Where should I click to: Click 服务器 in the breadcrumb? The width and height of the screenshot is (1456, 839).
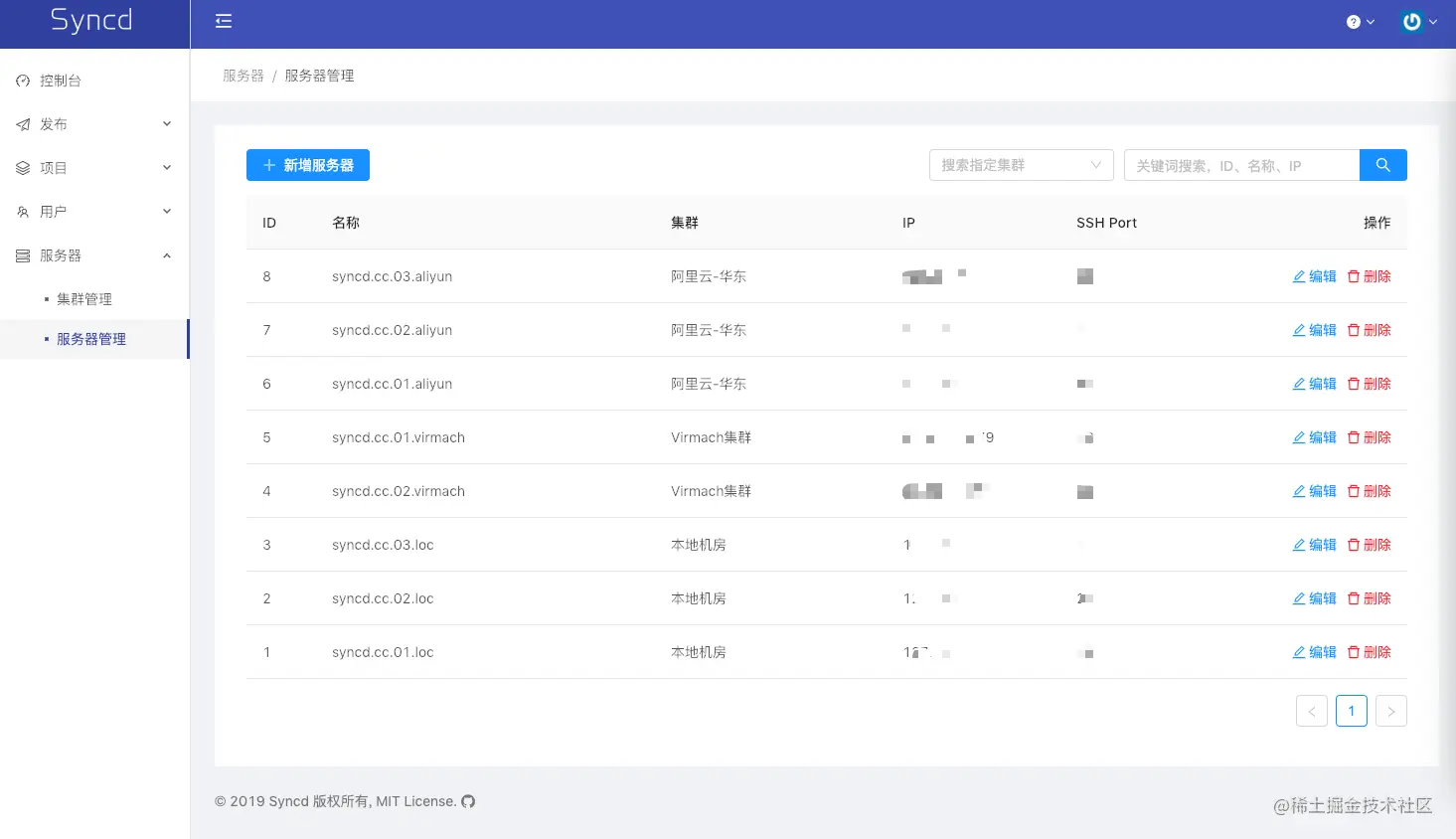(243, 76)
